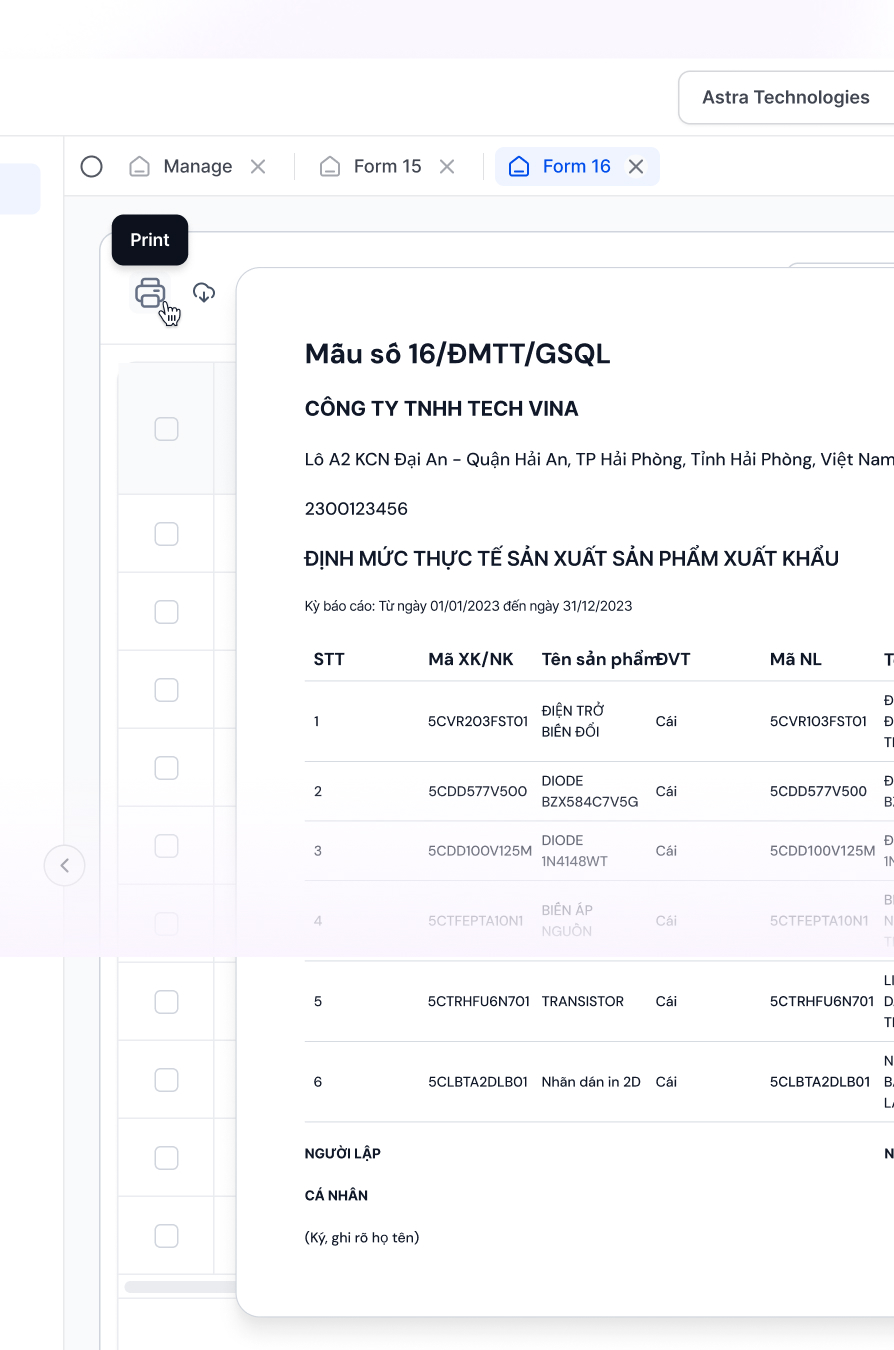The height and width of the screenshot is (1350, 894).
Task: Switch to the Form 15 tab
Action: pos(387,167)
